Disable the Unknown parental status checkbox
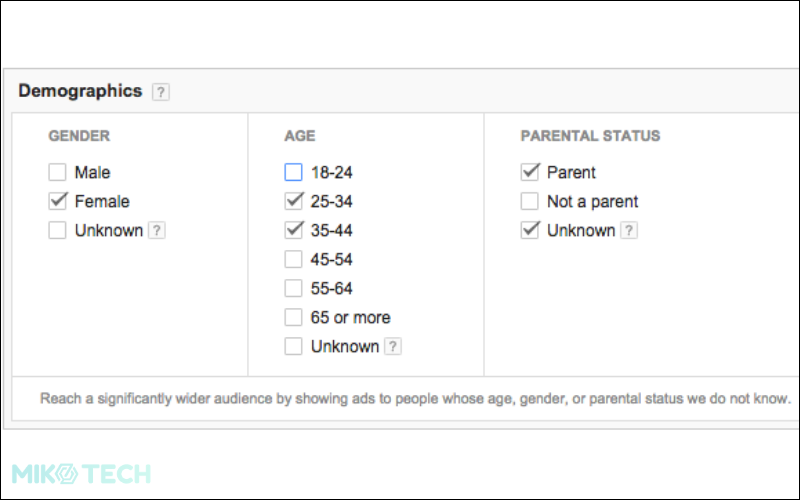 pyautogui.click(x=530, y=230)
